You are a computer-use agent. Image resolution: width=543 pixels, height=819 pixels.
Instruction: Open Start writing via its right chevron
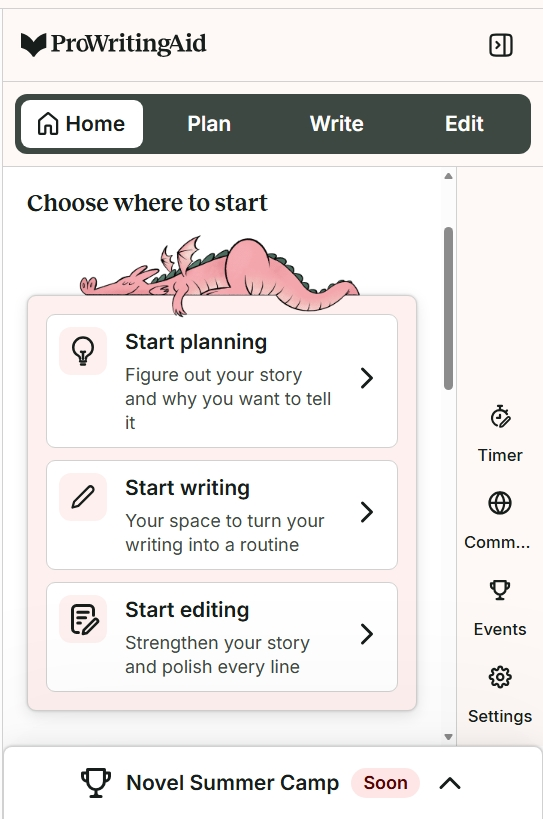click(x=367, y=512)
